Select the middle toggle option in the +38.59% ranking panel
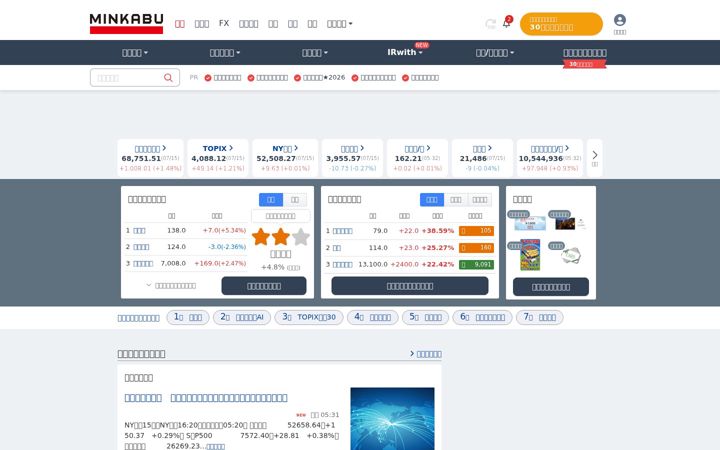This screenshot has width=720, height=450. [456, 199]
